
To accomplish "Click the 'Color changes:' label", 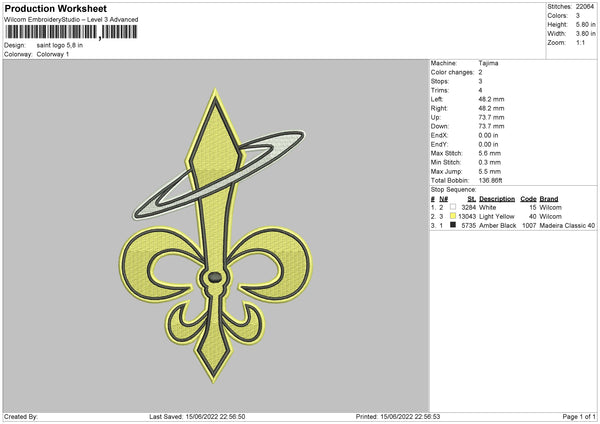I will 452,72.
